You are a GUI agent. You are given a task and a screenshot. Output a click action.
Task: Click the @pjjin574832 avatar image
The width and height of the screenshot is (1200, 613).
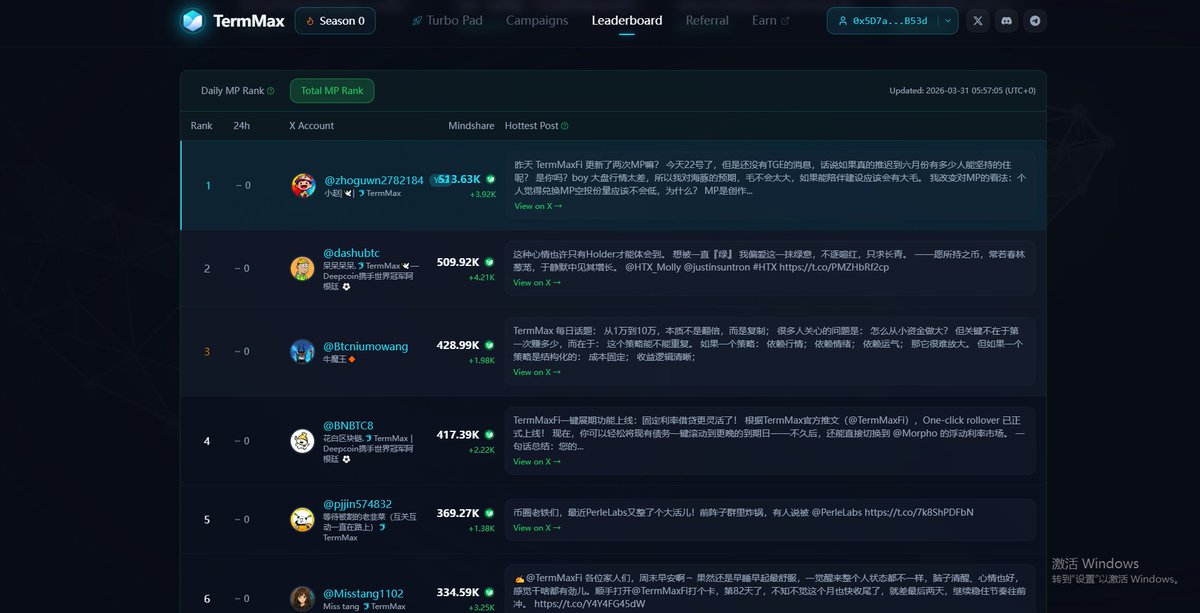[x=302, y=519]
